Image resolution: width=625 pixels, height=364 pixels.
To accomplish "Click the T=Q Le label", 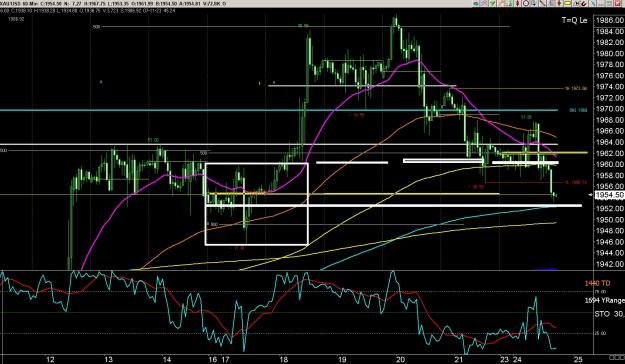I will point(574,20).
